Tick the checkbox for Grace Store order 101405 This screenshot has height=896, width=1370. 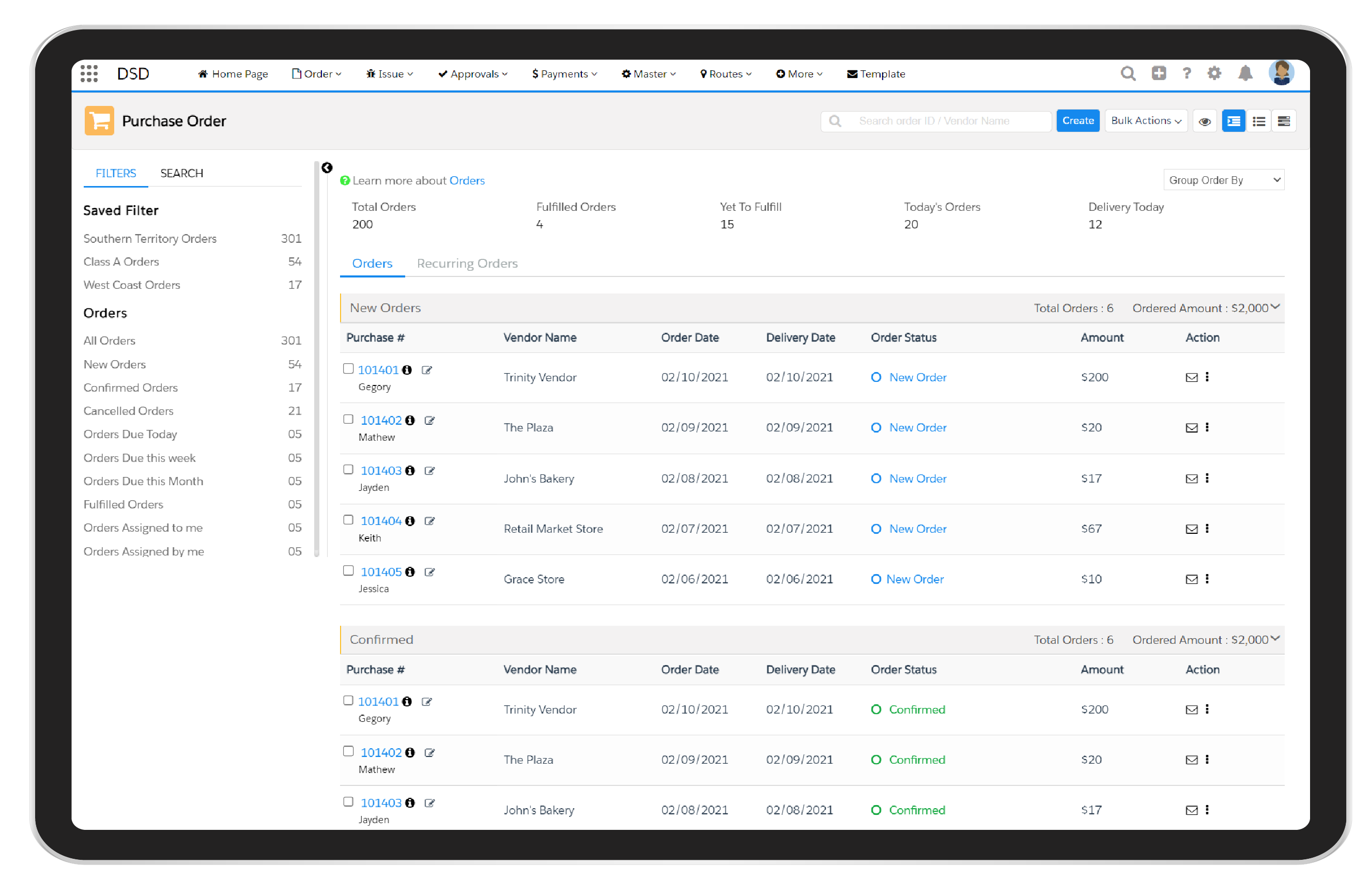pos(348,571)
